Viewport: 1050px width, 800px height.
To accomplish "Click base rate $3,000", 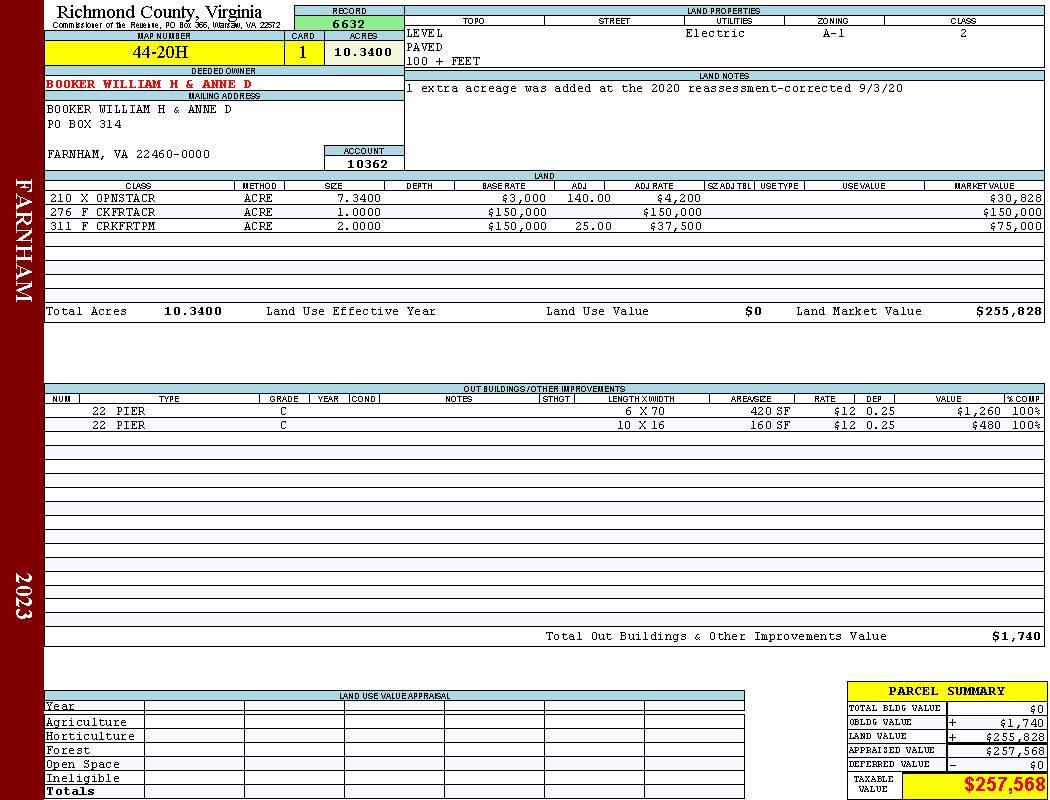I will (524, 198).
